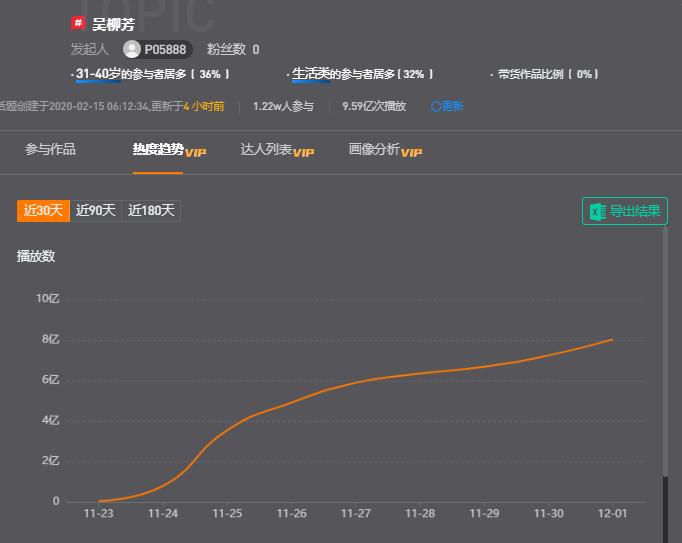Open the P05888 user avatar
Viewport: 682px width, 543px height.
point(131,49)
